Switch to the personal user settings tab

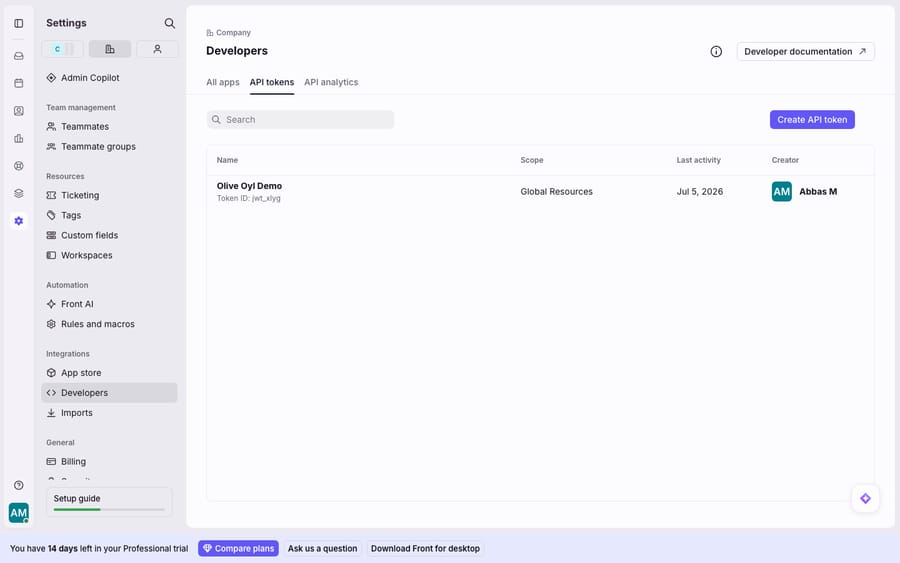[x=157, y=49]
